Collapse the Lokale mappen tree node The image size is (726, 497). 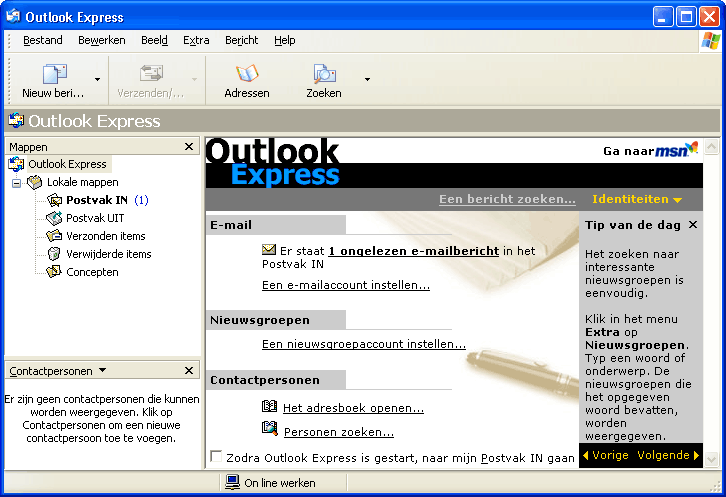point(16,183)
